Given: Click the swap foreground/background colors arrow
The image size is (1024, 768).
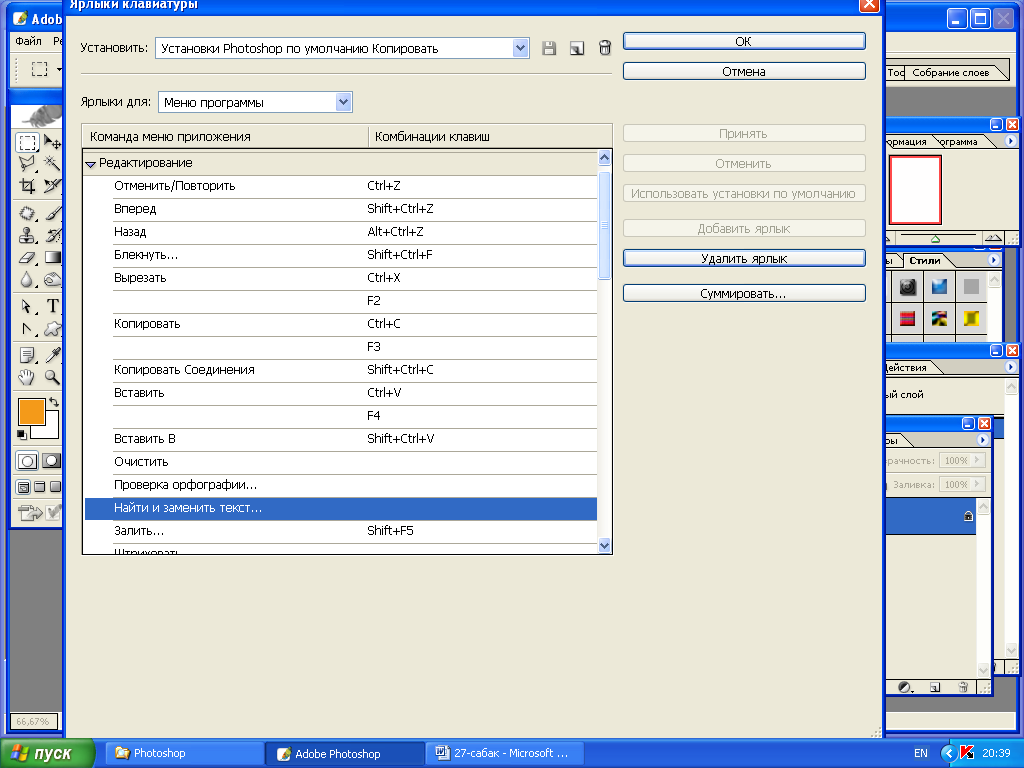Looking at the screenshot, I should tap(54, 402).
